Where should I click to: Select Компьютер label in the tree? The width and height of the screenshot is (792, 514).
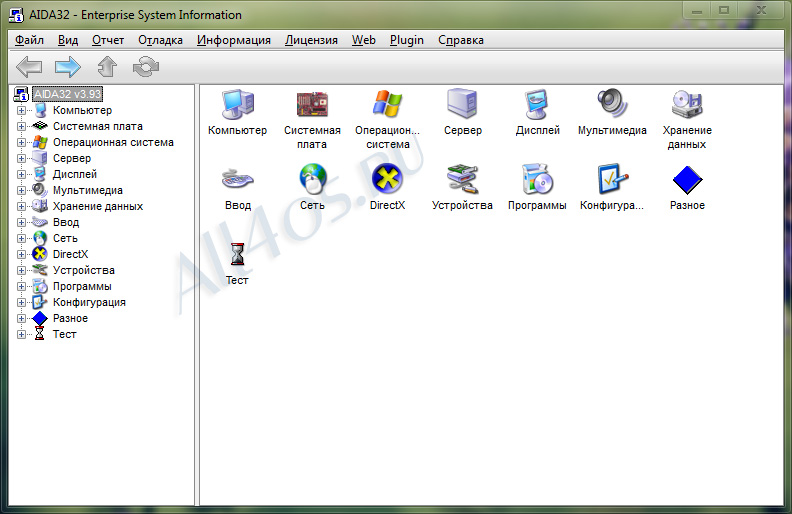click(x=82, y=110)
